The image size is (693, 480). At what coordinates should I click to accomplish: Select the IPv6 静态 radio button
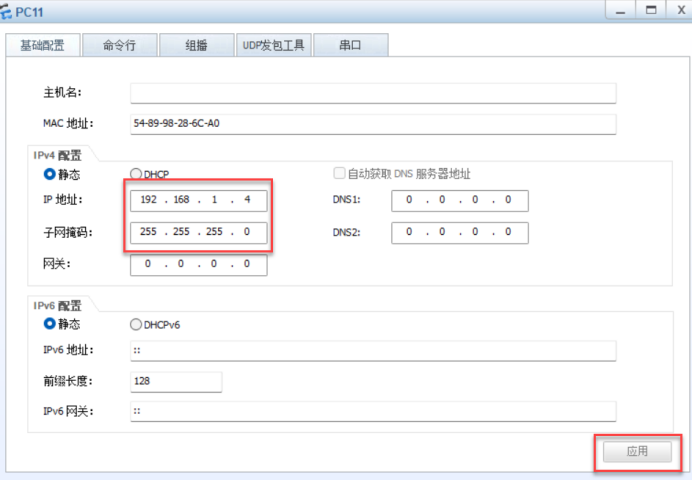[48, 324]
